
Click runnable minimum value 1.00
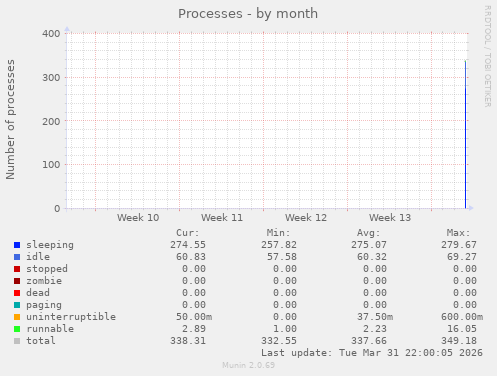285,329
